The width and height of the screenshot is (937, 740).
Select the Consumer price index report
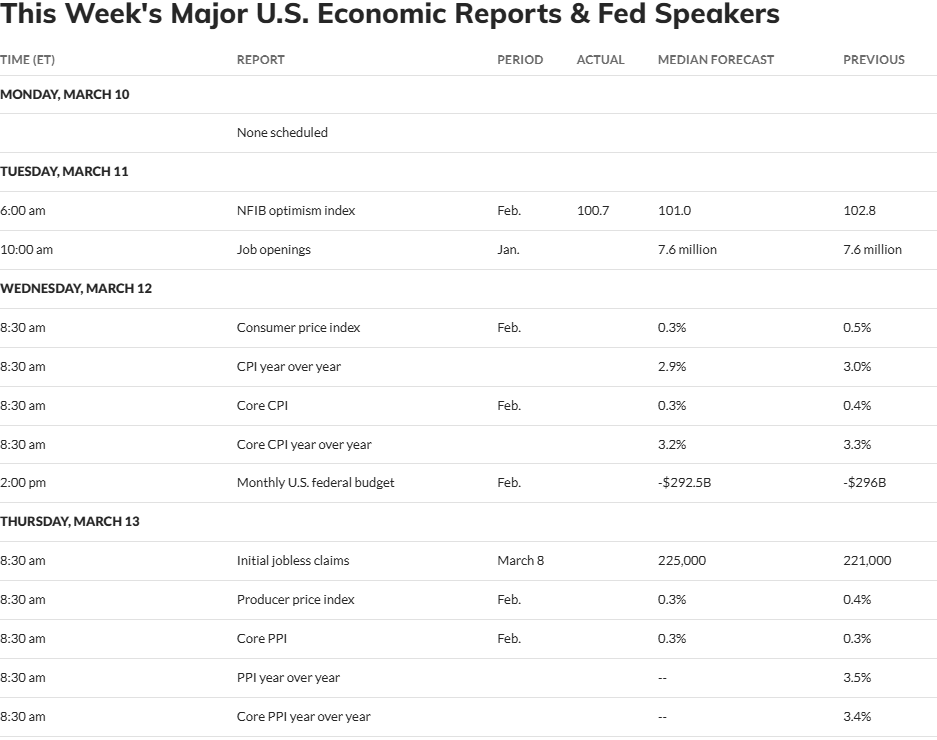click(298, 328)
